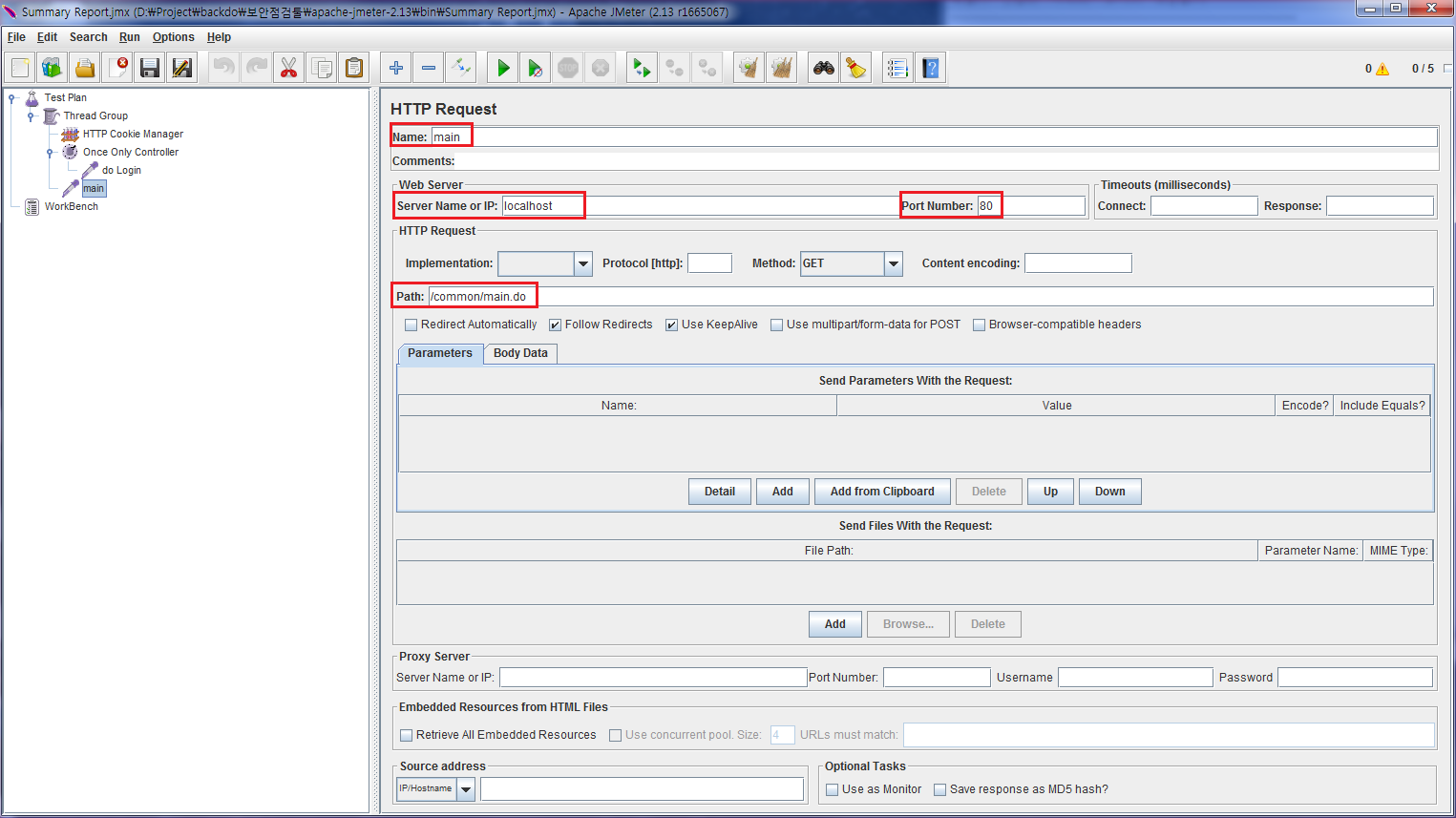The height and width of the screenshot is (818, 1456).
Task: Click the Paste clipboard icon
Action: (x=354, y=68)
